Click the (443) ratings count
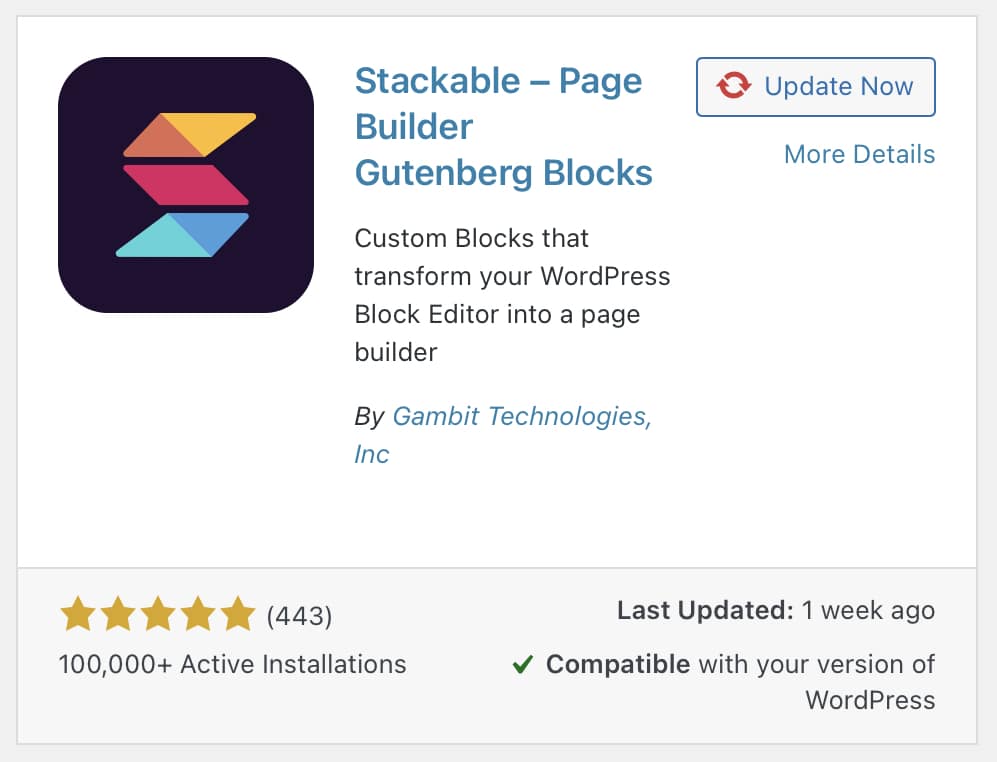 (x=299, y=616)
